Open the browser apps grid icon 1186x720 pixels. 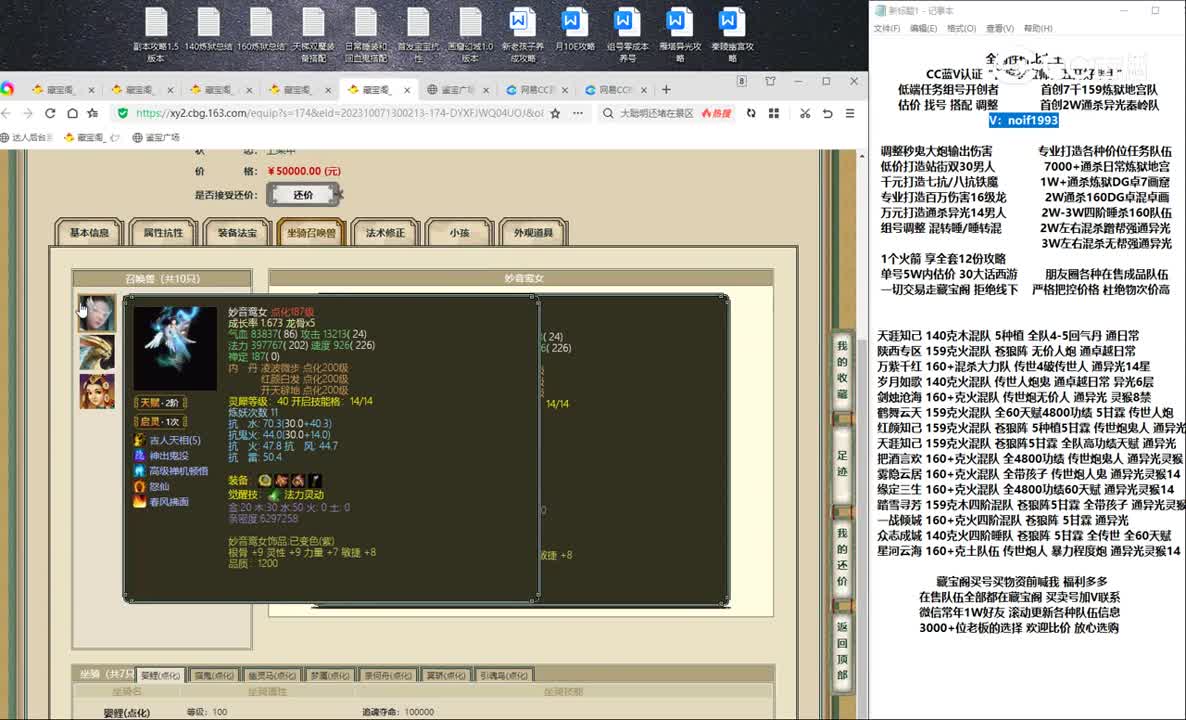(774, 113)
